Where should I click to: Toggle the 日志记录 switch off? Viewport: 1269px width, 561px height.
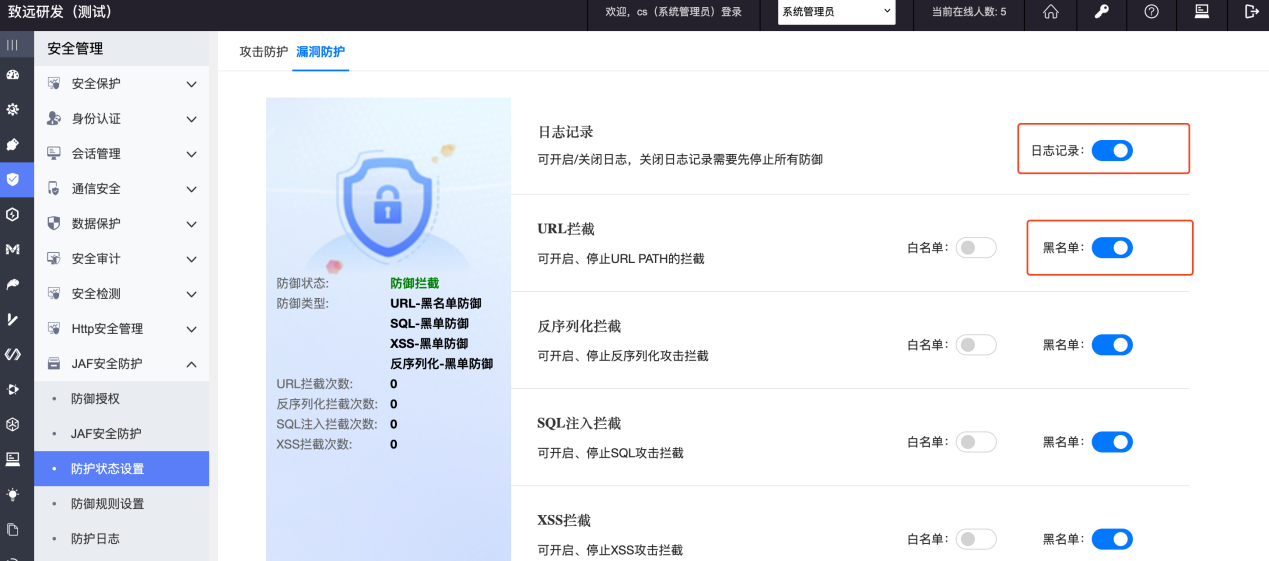[x=1112, y=150]
